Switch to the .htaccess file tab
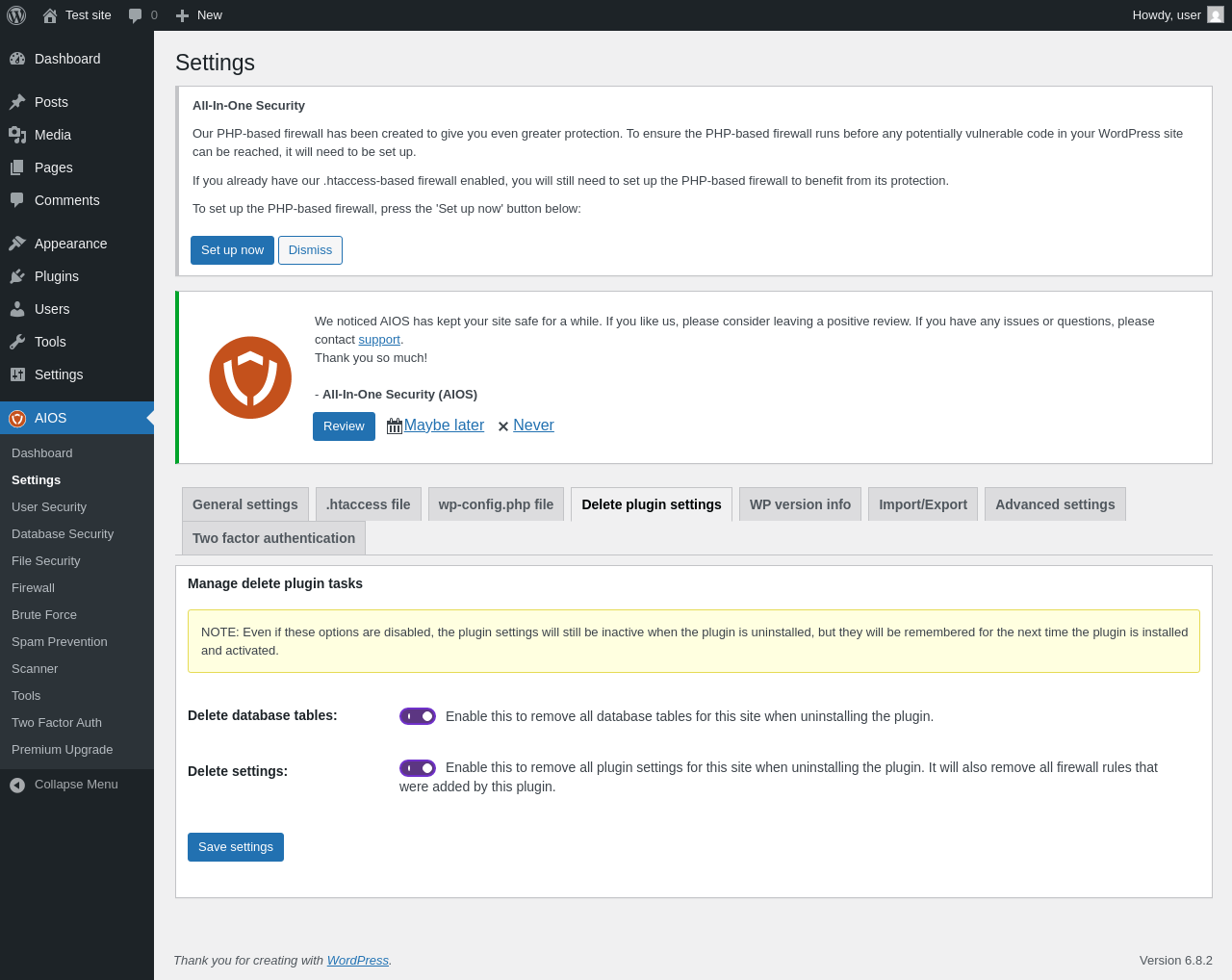 (x=369, y=504)
